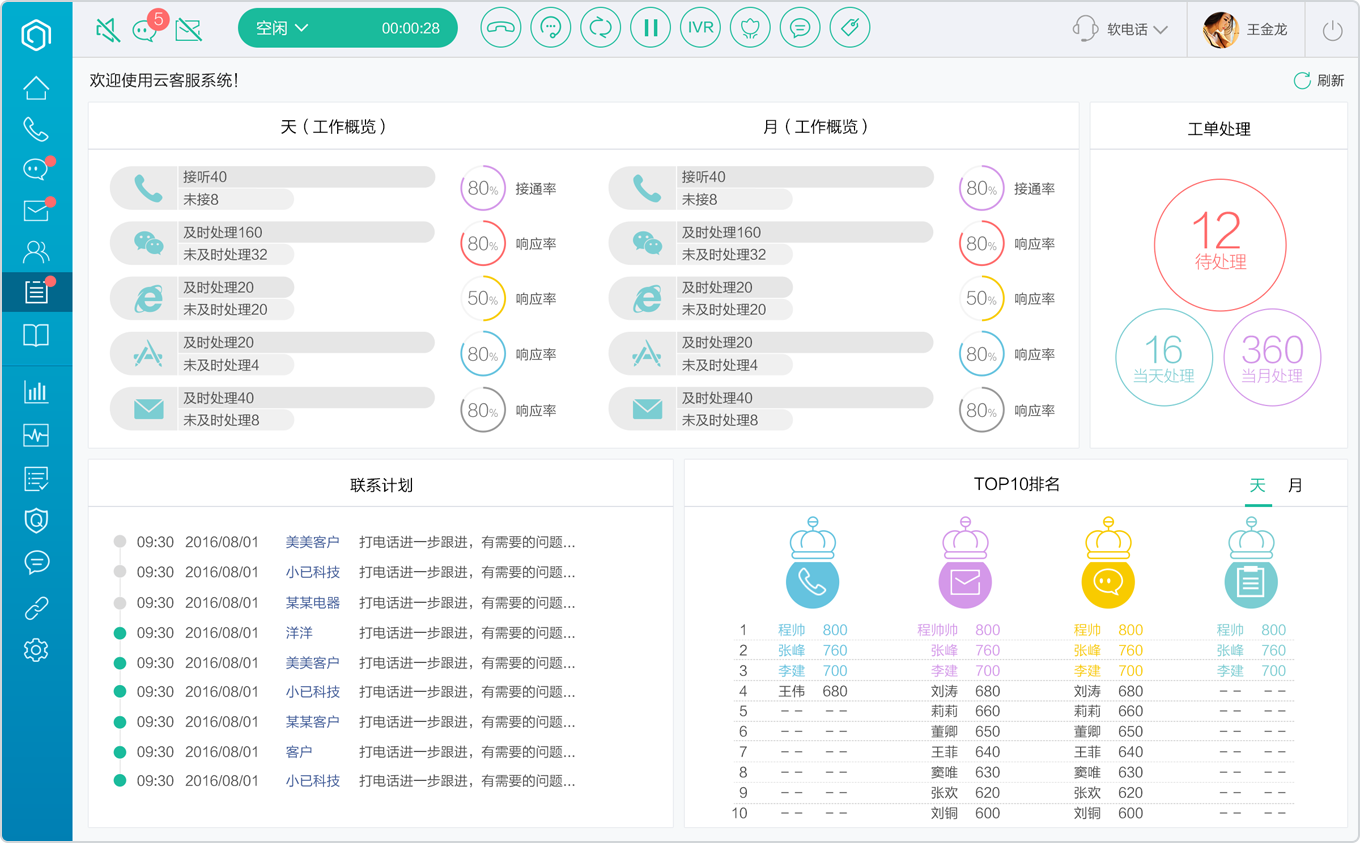Click the power button at top right
The height and width of the screenshot is (843, 1360).
pyautogui.click(x=1332, y=30)
